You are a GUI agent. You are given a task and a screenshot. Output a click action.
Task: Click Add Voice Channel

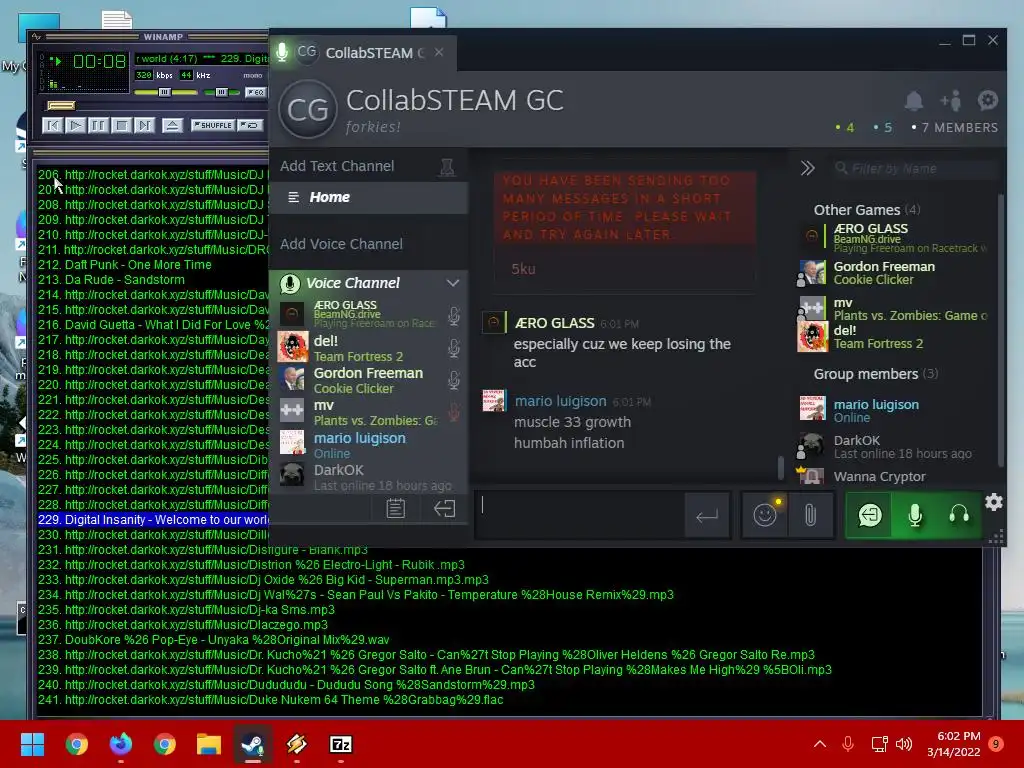tap(341, 244)
